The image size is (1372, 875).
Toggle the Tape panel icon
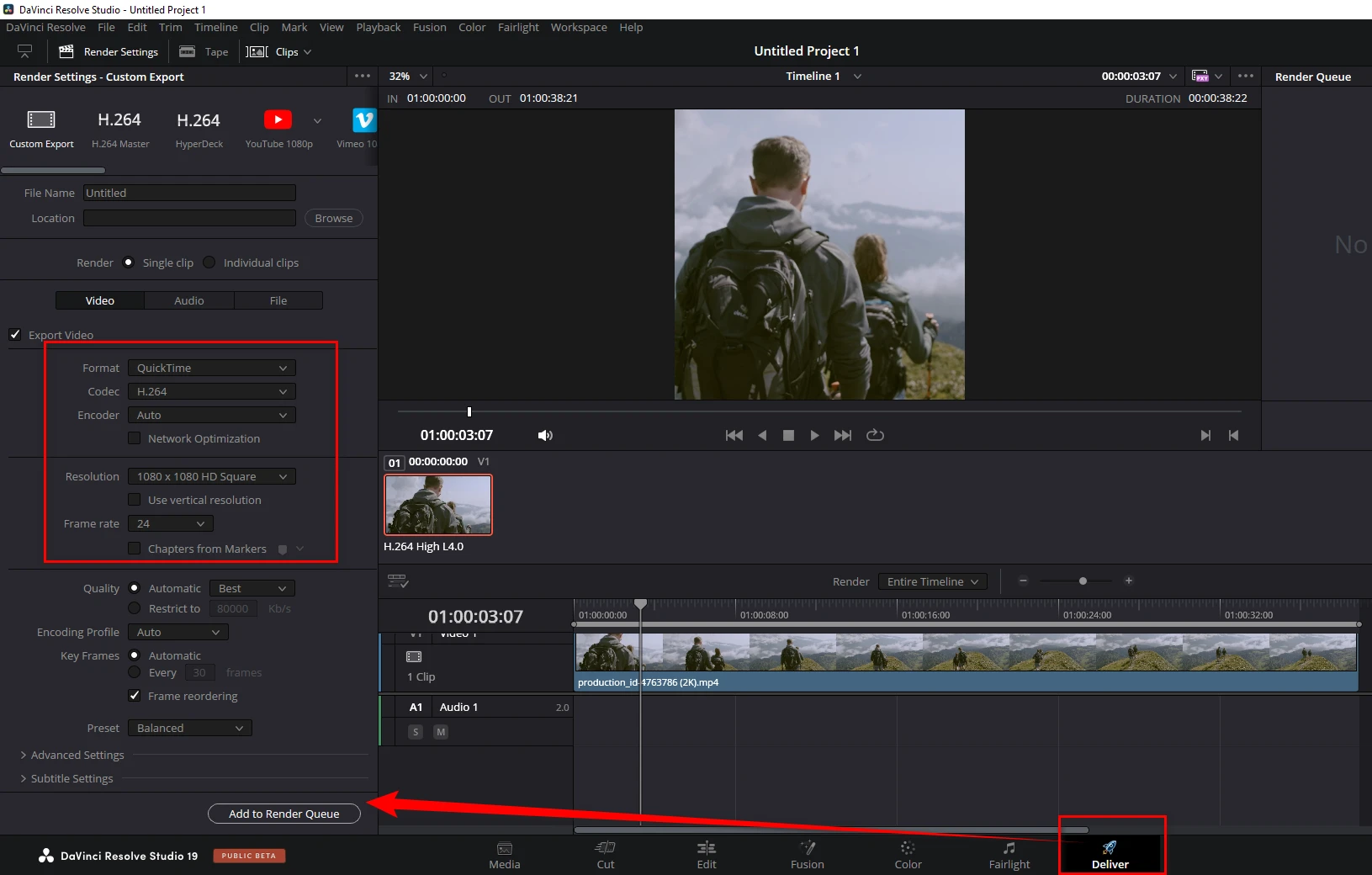click(188, 51)
